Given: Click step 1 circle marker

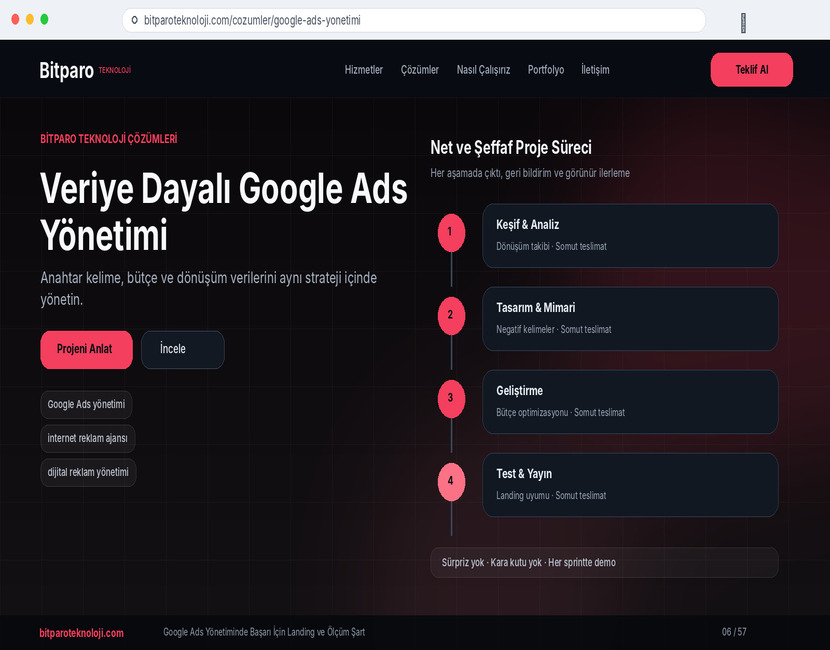Looking at the screenshot, I should coord(451,232).
